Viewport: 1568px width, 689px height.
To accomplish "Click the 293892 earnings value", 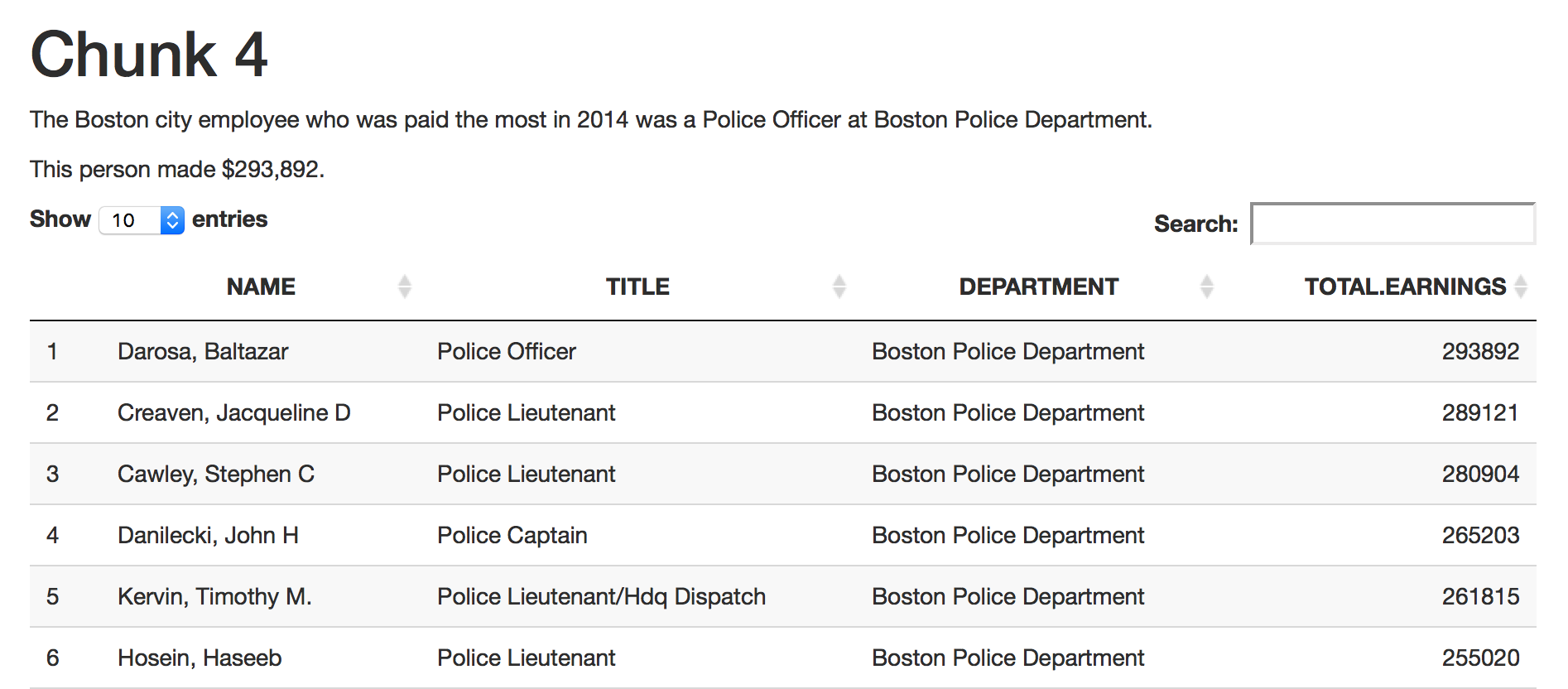I will tap(1479, 351).
